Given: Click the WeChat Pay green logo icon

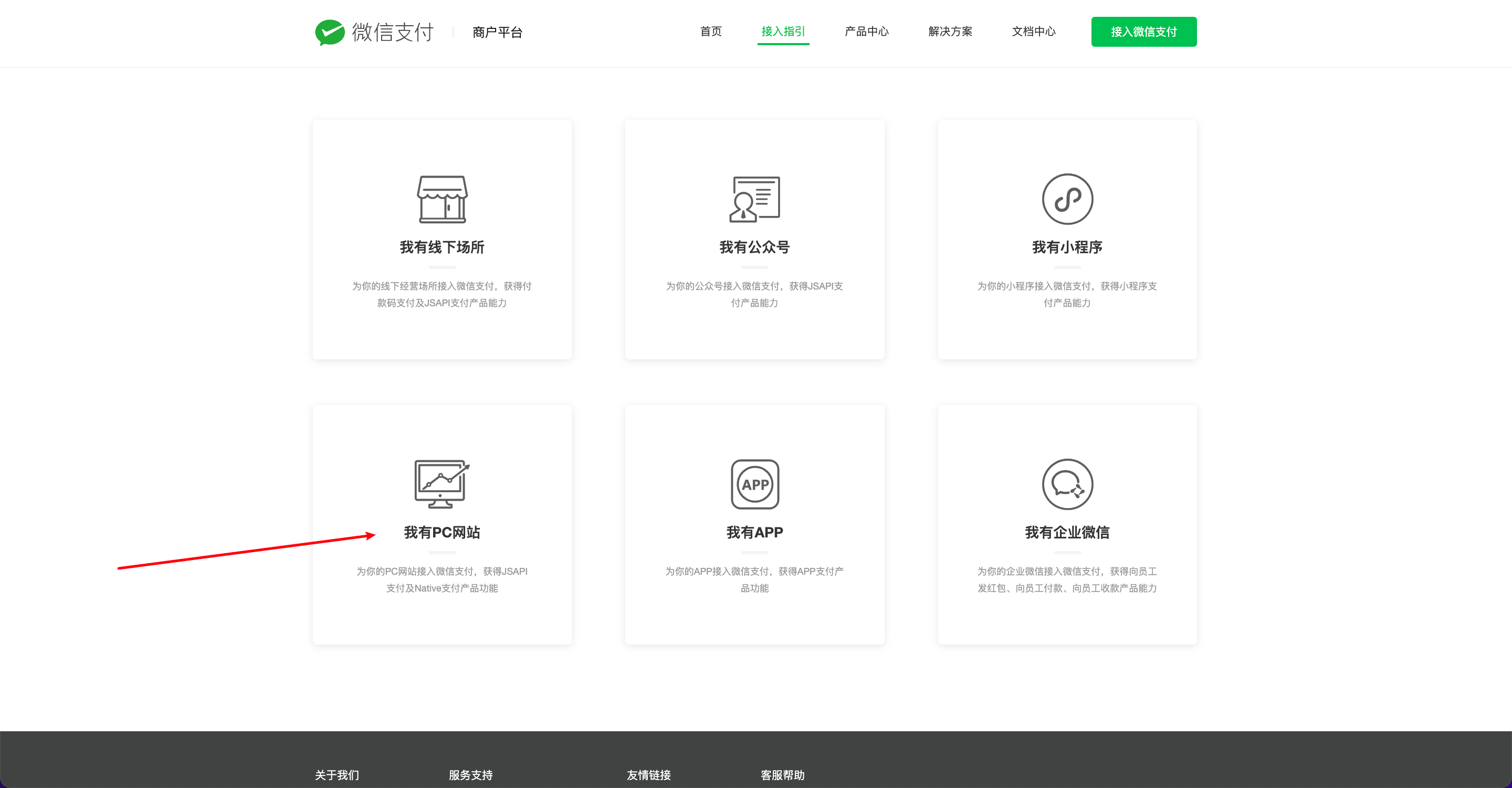Looking at the screenshot, I should pos(329,32).
